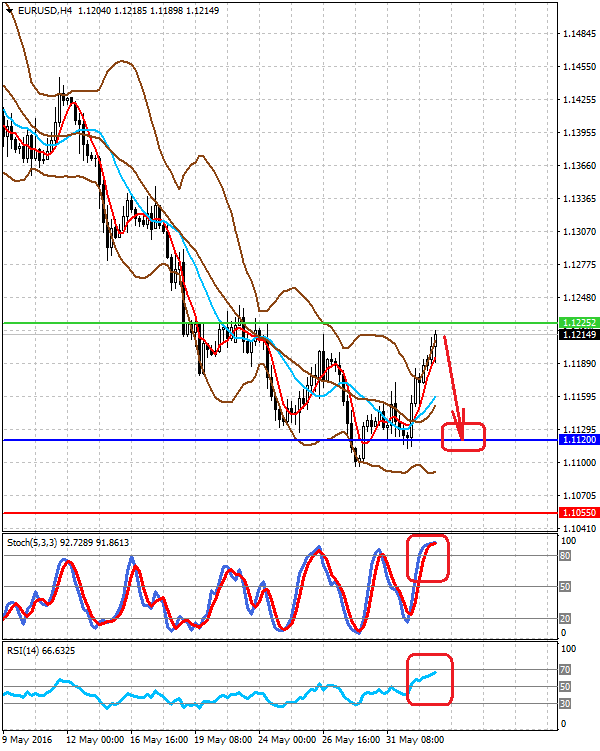Viewport: 600px width, 751px height.
Task: Click the 30 level on the RSI scale
Action: pyautogui.click(x=565, y=704)
